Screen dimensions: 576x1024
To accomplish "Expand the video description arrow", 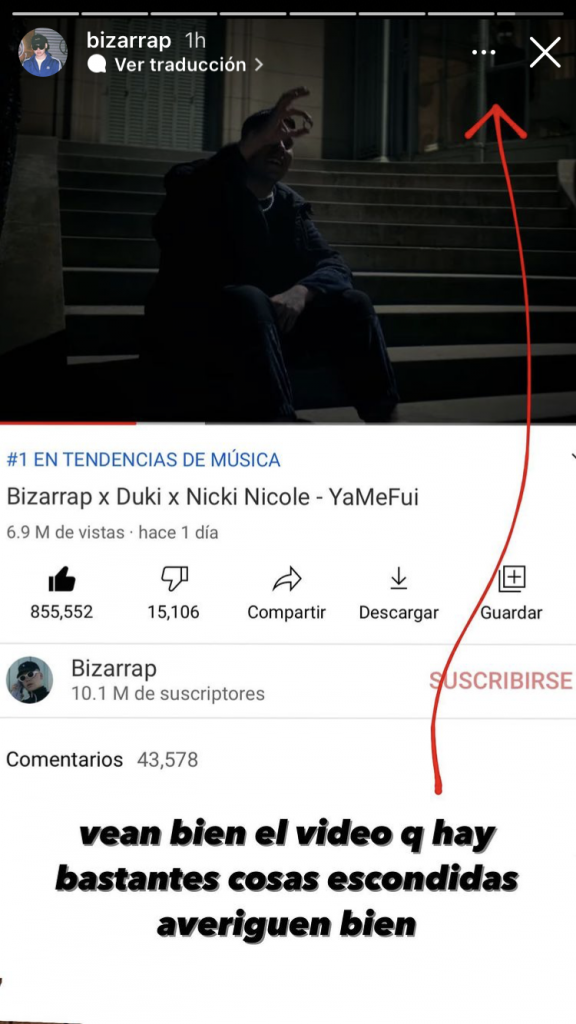I will [x=573, y=458].
